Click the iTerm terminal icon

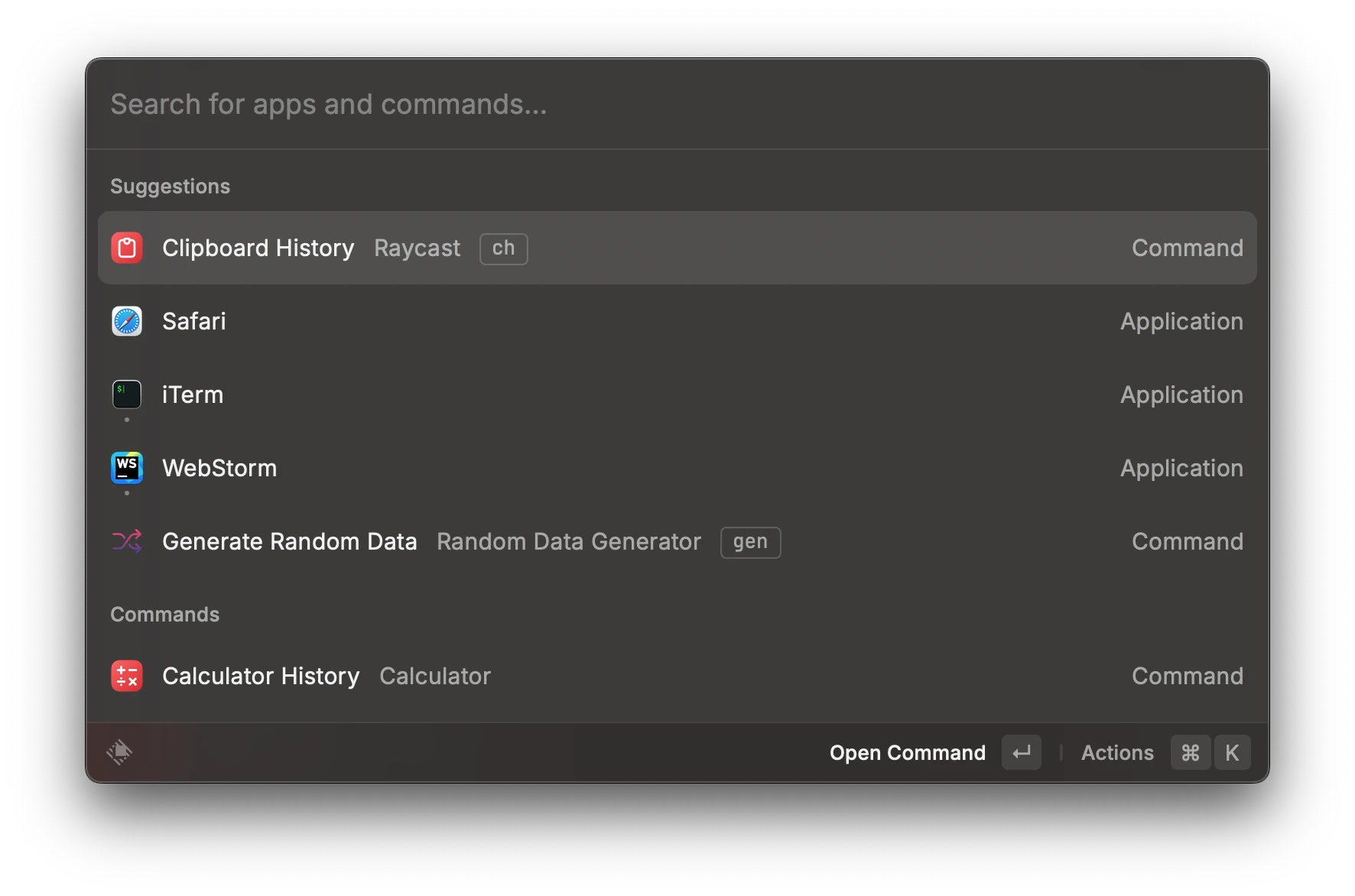pyautogui.click(x=127, y=394)
